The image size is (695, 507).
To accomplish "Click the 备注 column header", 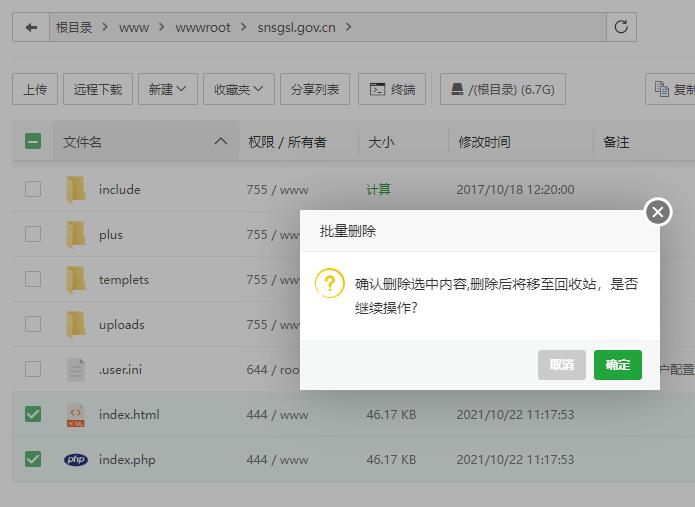I will [616, 142].
